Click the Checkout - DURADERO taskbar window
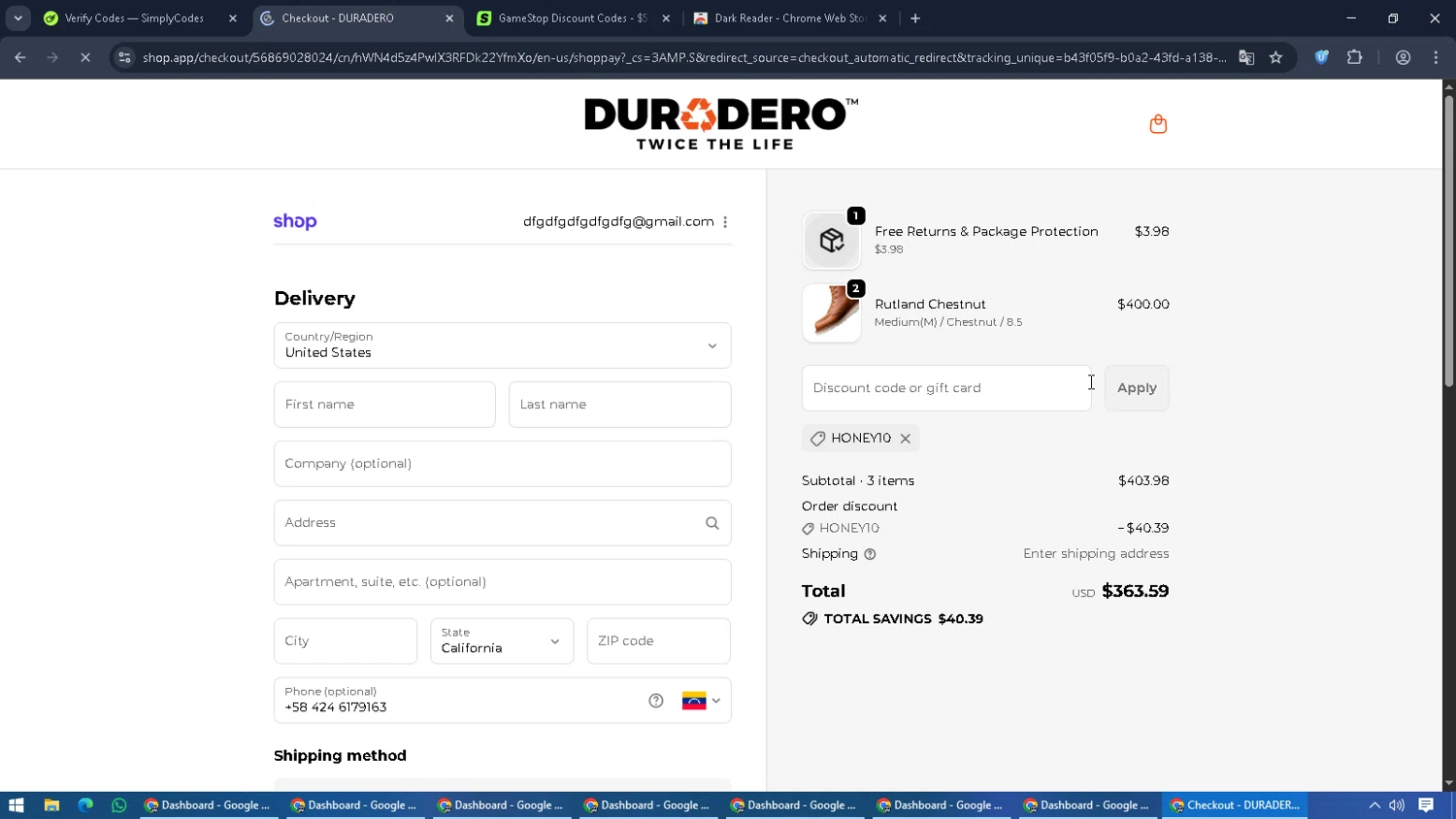Image resolution: width=1456 pixels, height=819 pixels. (1235, 805)
